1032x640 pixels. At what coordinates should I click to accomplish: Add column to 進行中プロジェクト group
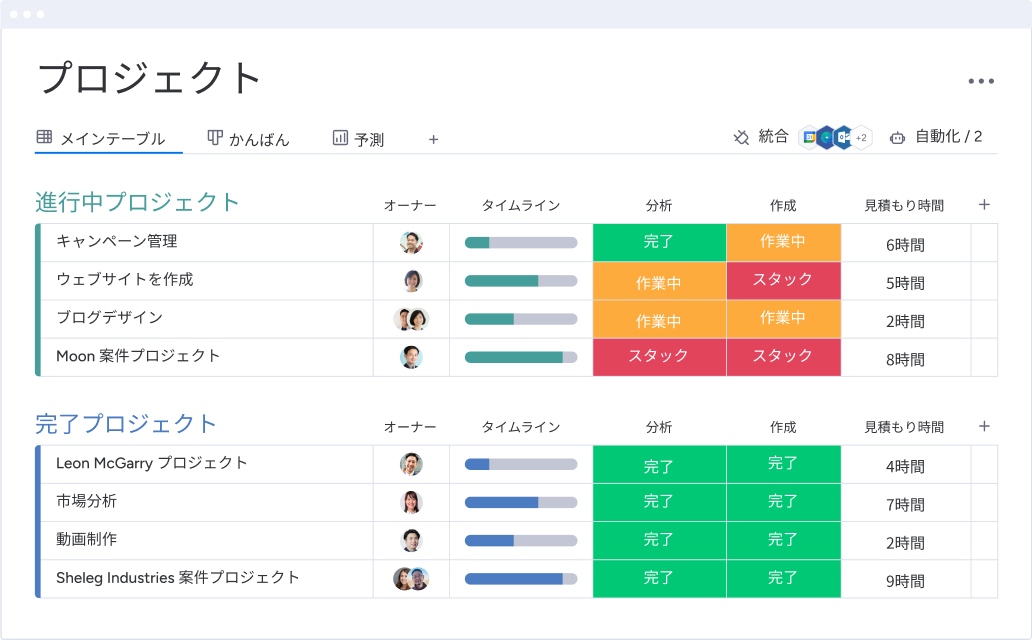[x=984, y=205]
